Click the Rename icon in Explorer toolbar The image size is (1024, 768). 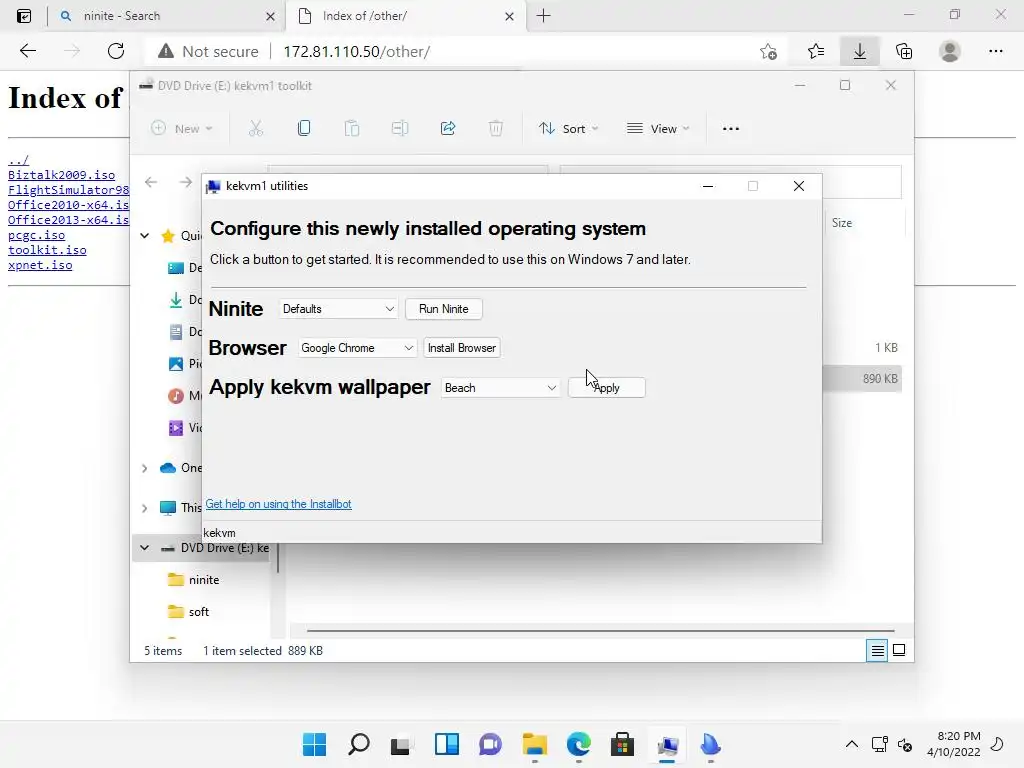pos(400,129)
